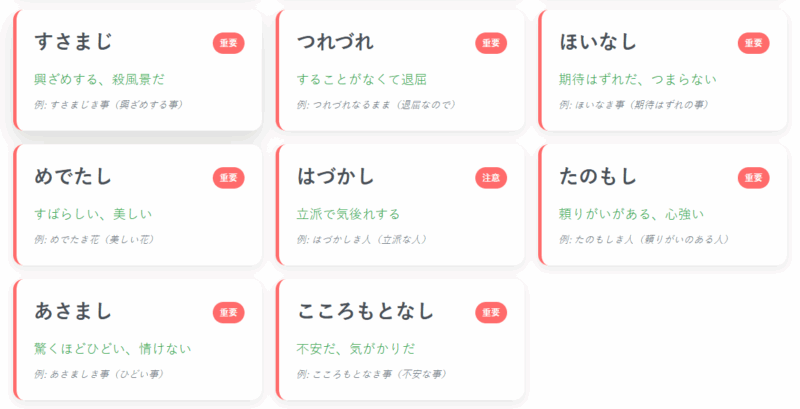Screen dimensions: 800x409
Task: Click the 重要 badge on たのもし card
Action: pos(754,178)
